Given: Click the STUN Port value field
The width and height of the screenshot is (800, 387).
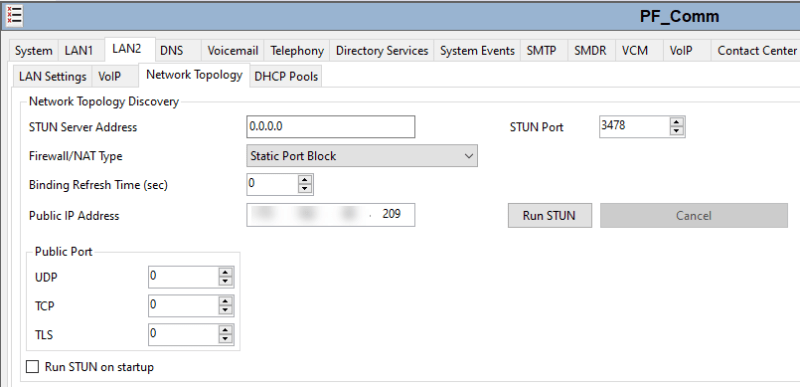Looking at the screenshot, I should coord(634,126).
